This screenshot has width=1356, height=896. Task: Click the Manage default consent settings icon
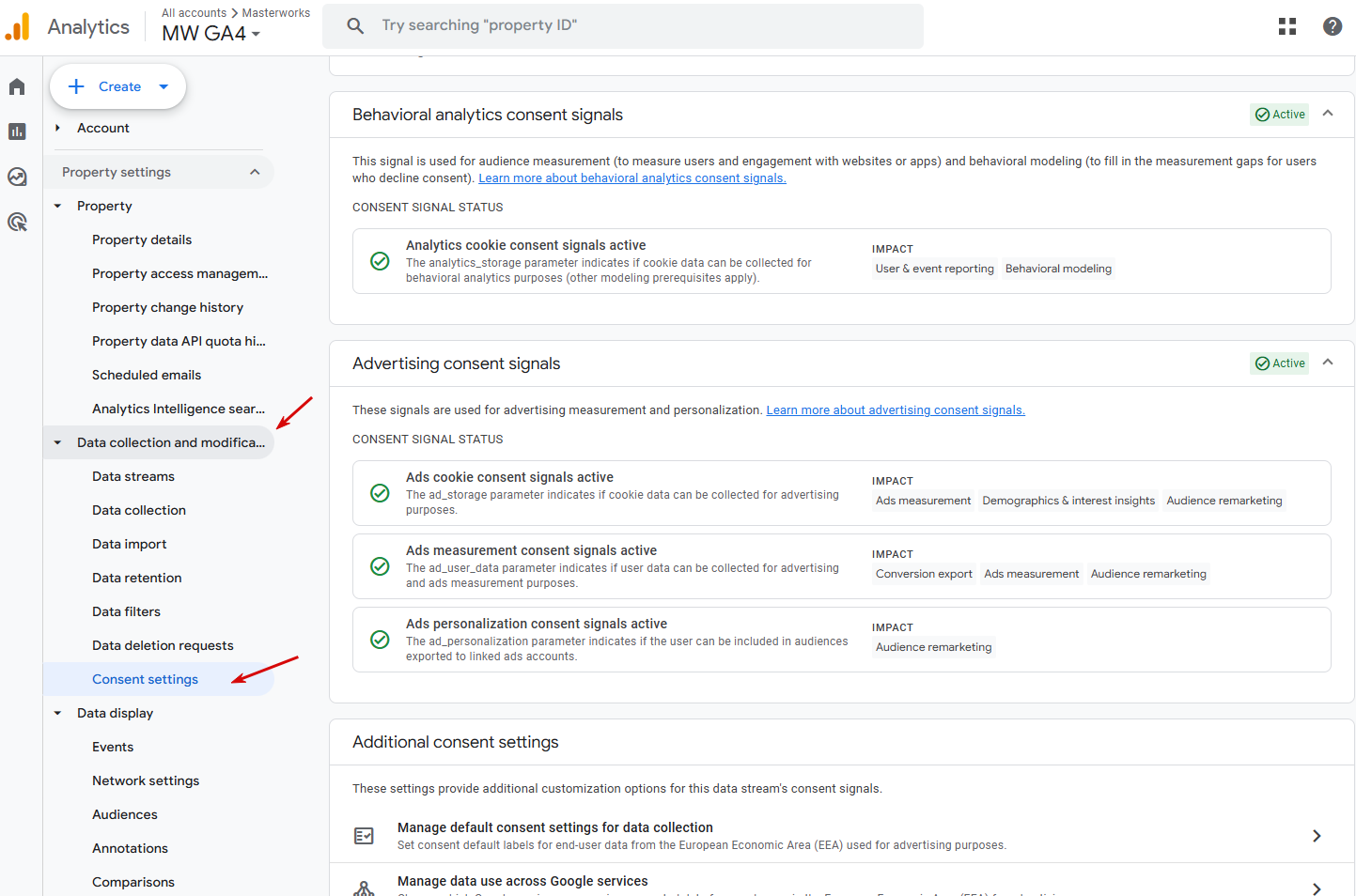[x=364, y=836]
